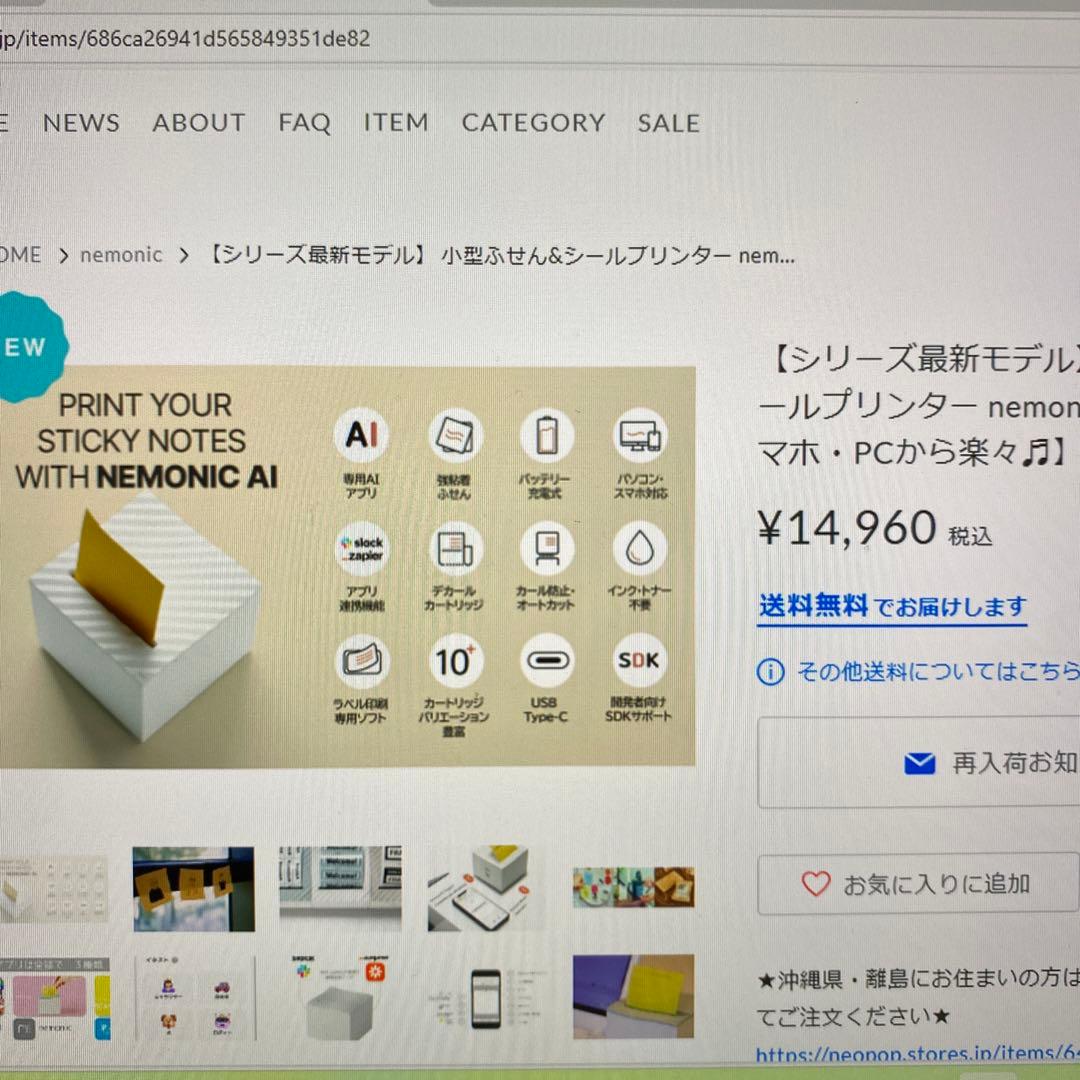The height and width of the screenshot is (1080, 1080).
Task: Click the blue info circle icon
Action: pyautogui.click(x=770, y=672)
